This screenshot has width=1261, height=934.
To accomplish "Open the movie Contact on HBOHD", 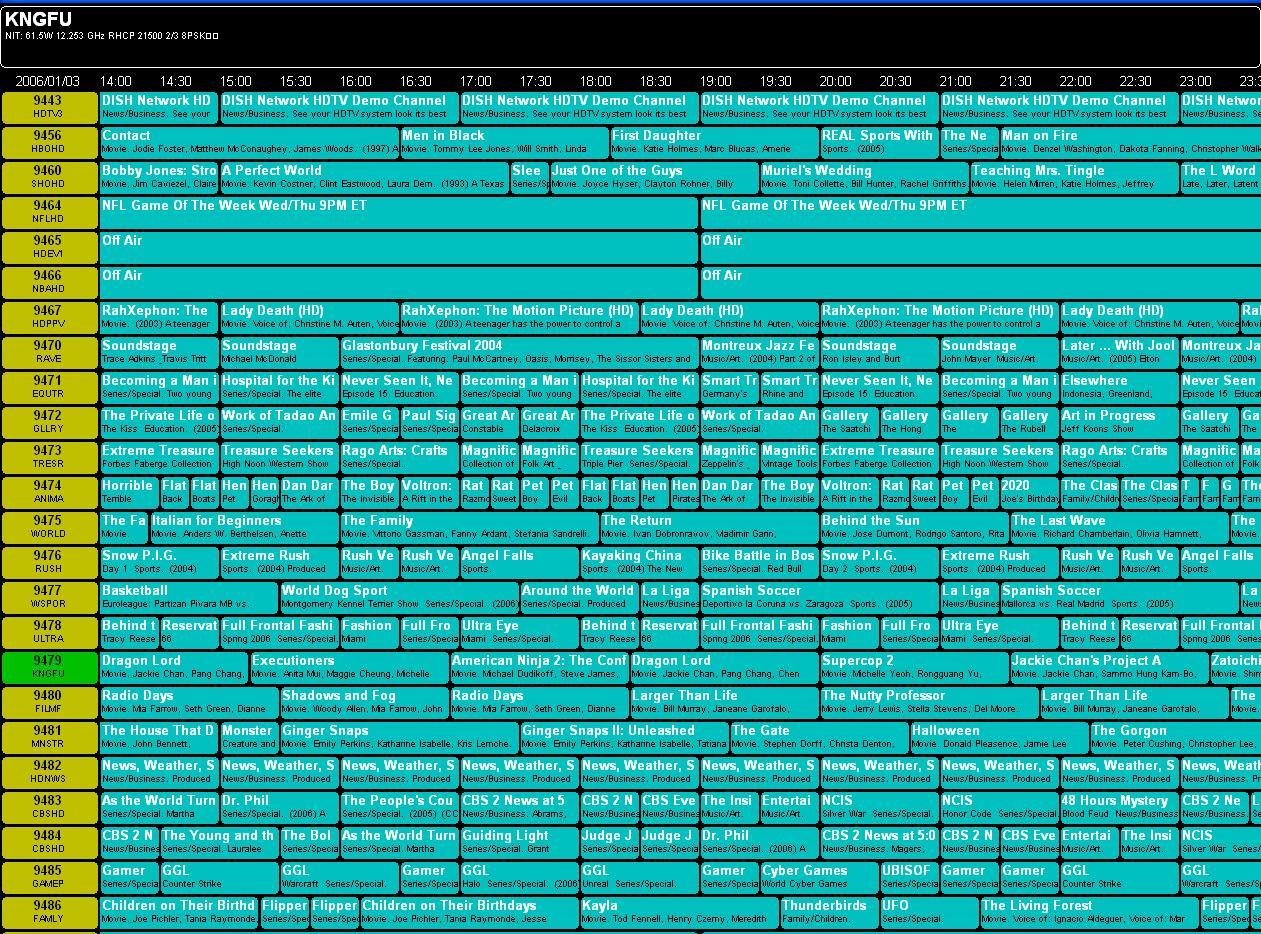I will pos(249,142).
